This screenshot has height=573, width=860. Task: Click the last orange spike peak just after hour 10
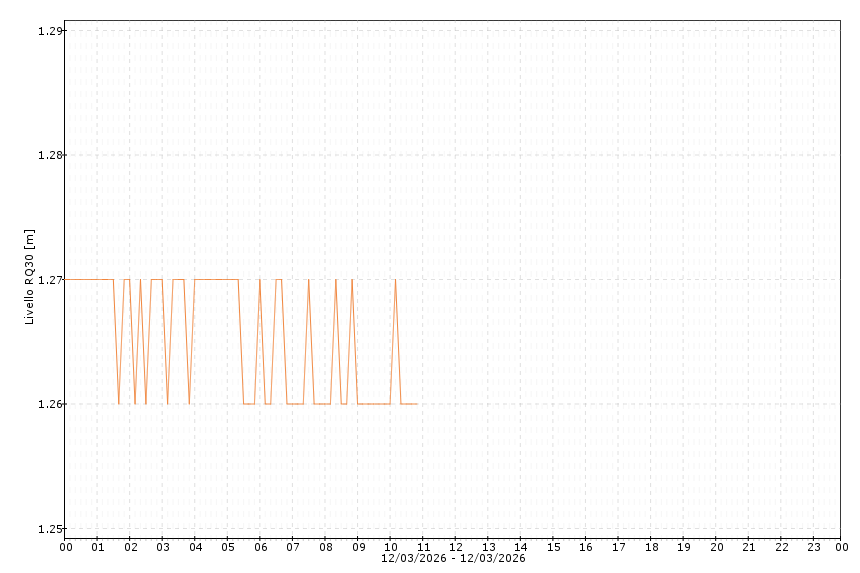(x=395, y=280)
